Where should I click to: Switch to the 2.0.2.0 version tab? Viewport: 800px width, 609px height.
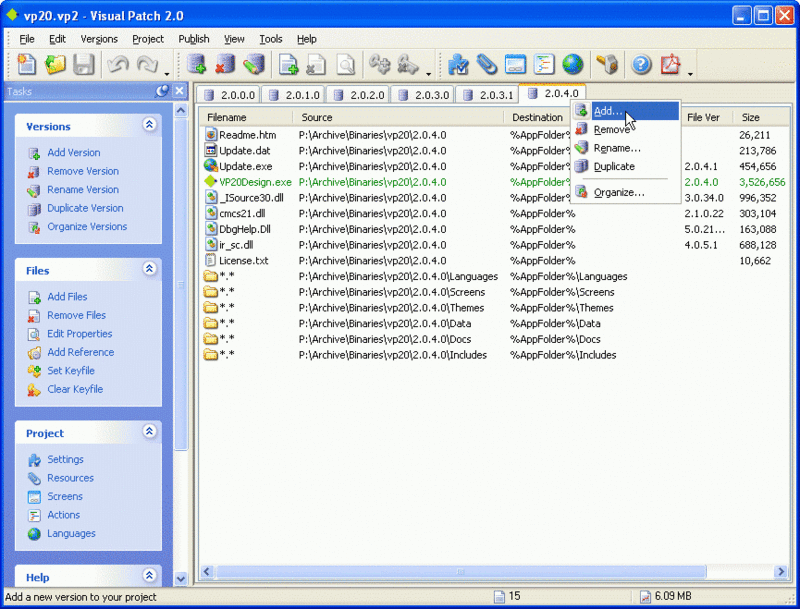[x=358, y=95]
